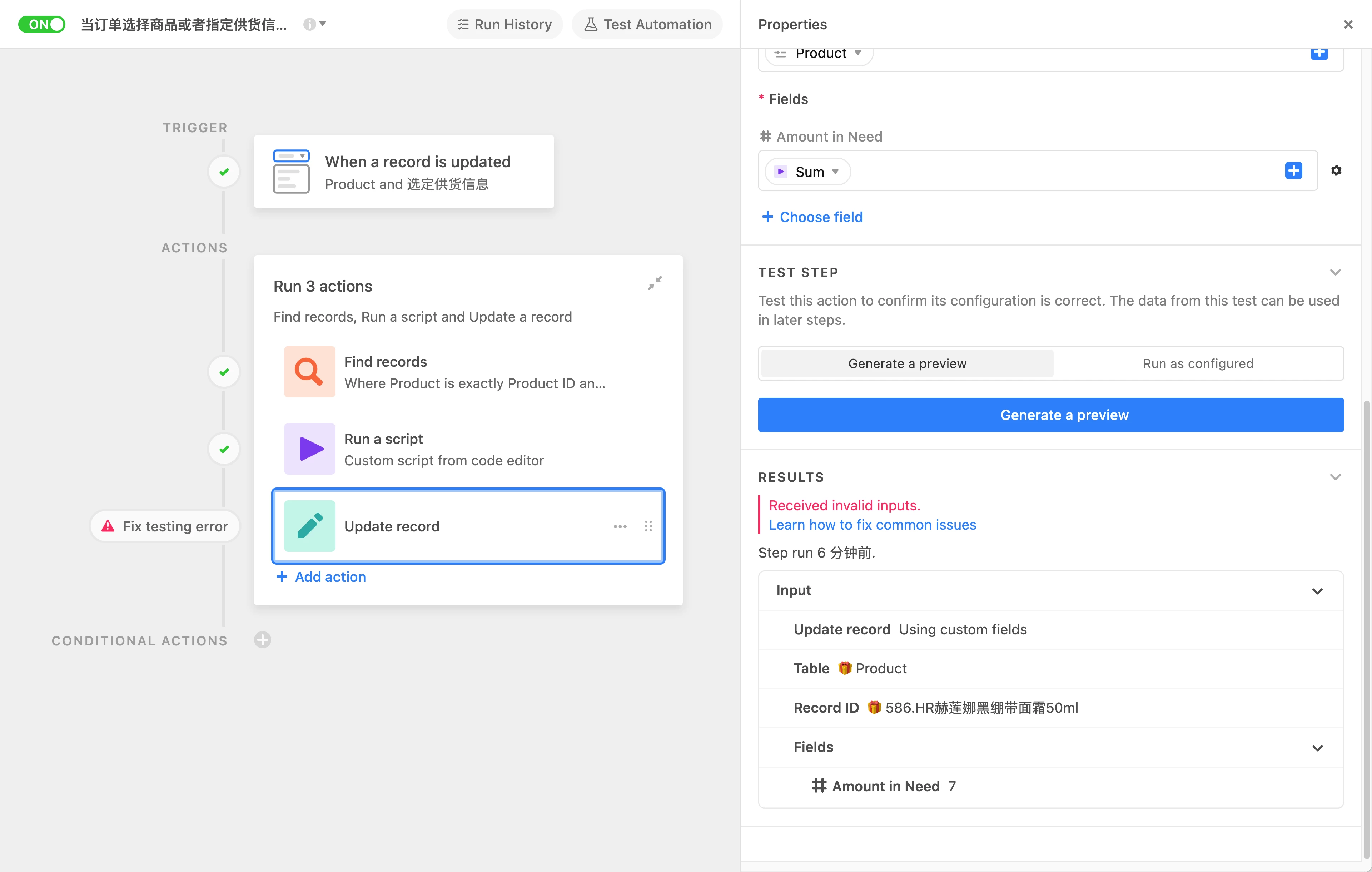Open the Run History tab
The width and height of the screenshot is (1372, 872).
point(505,25)
